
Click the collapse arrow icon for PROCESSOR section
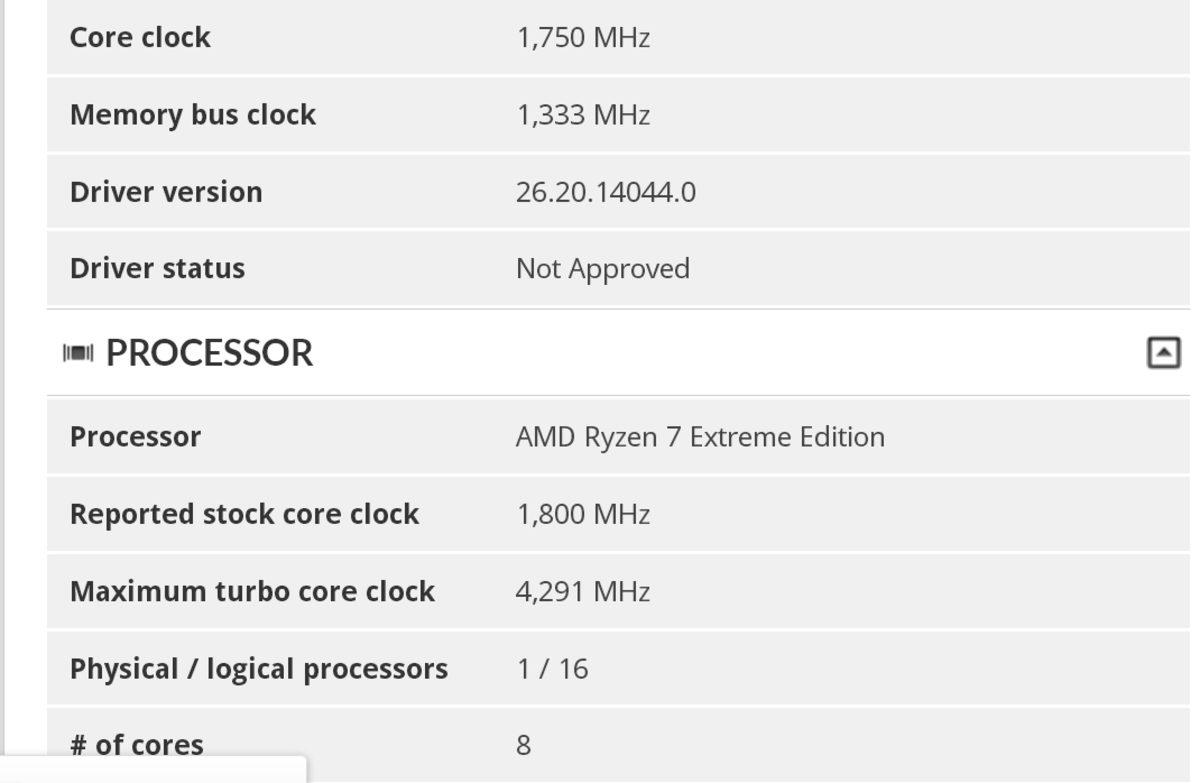tap(1163, 352)
